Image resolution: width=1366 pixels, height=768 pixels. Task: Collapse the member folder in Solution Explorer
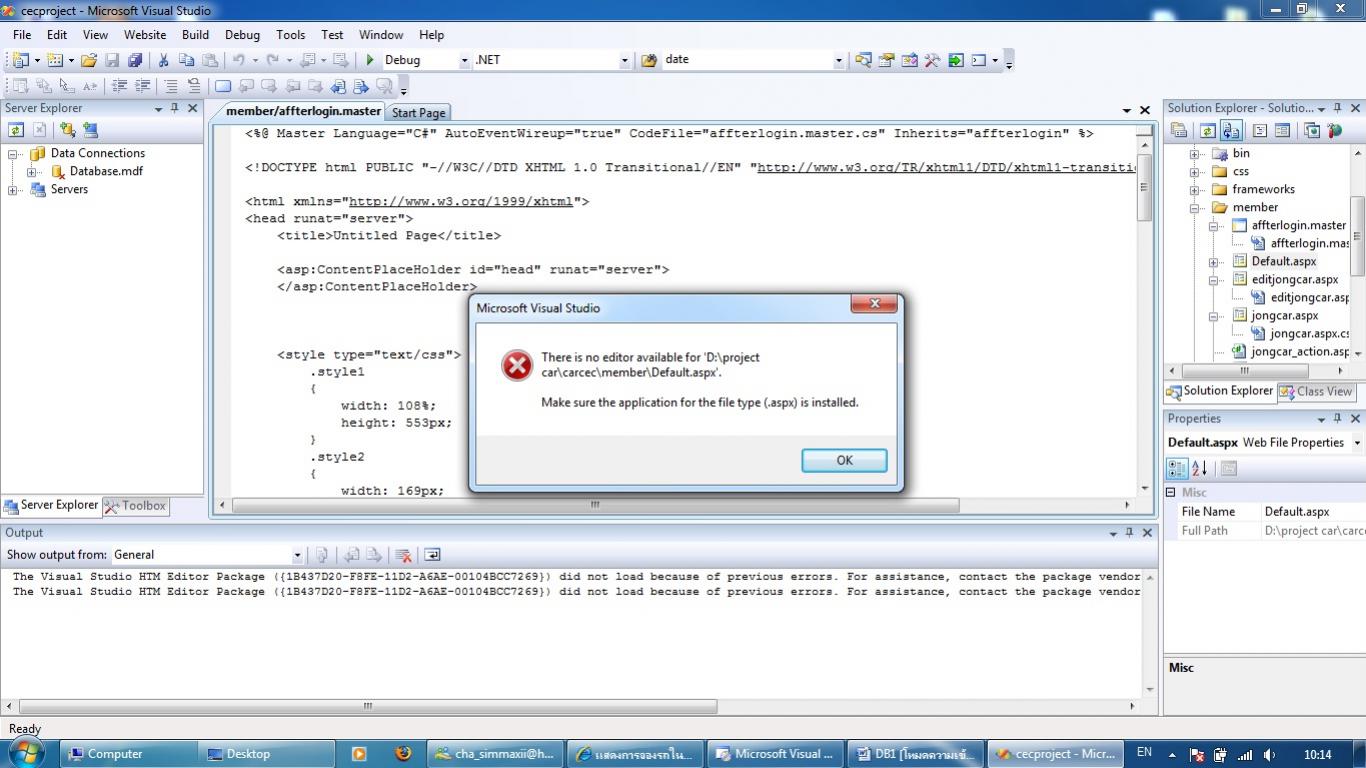1195,208
